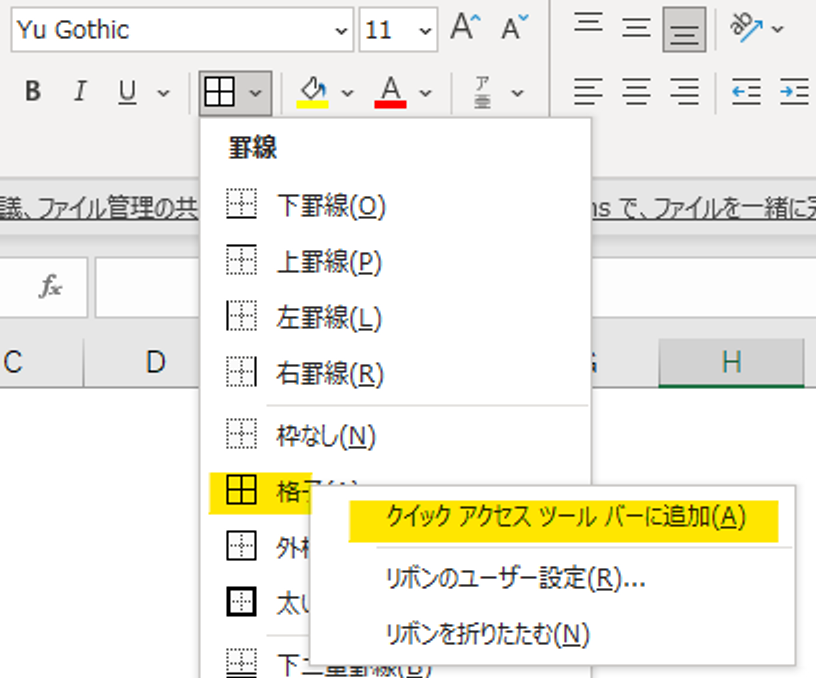Toggle bold formatting
The width and height of the screenshot is (816, 678).
33,92
